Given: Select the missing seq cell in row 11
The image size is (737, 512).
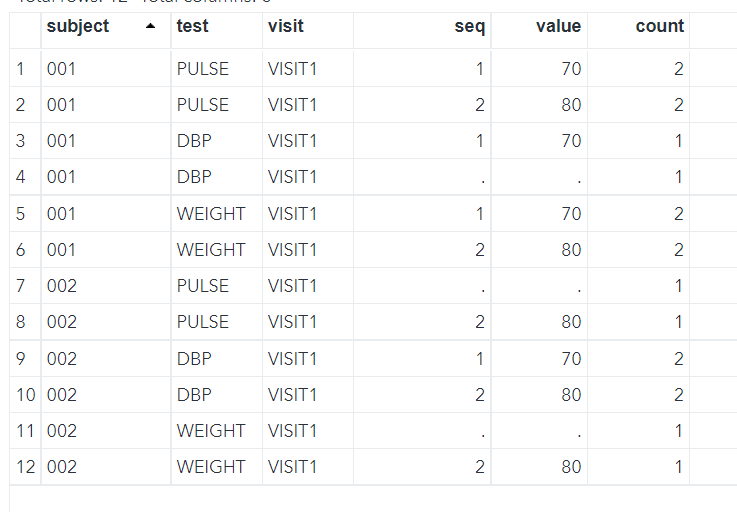Looking at the screenshot, I should pos(482,432).
